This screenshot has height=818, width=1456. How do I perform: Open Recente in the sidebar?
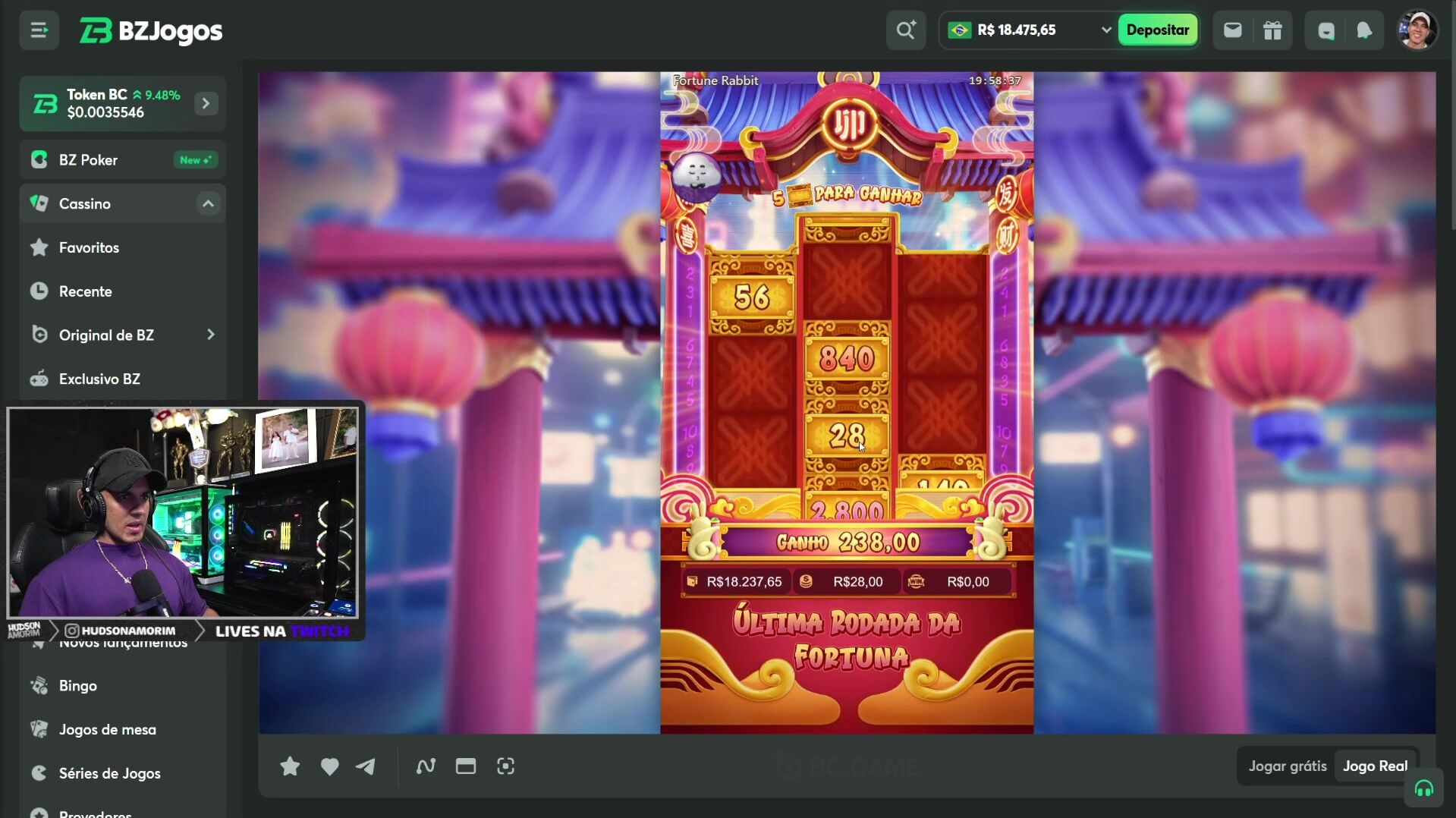[x=123, y=291]
